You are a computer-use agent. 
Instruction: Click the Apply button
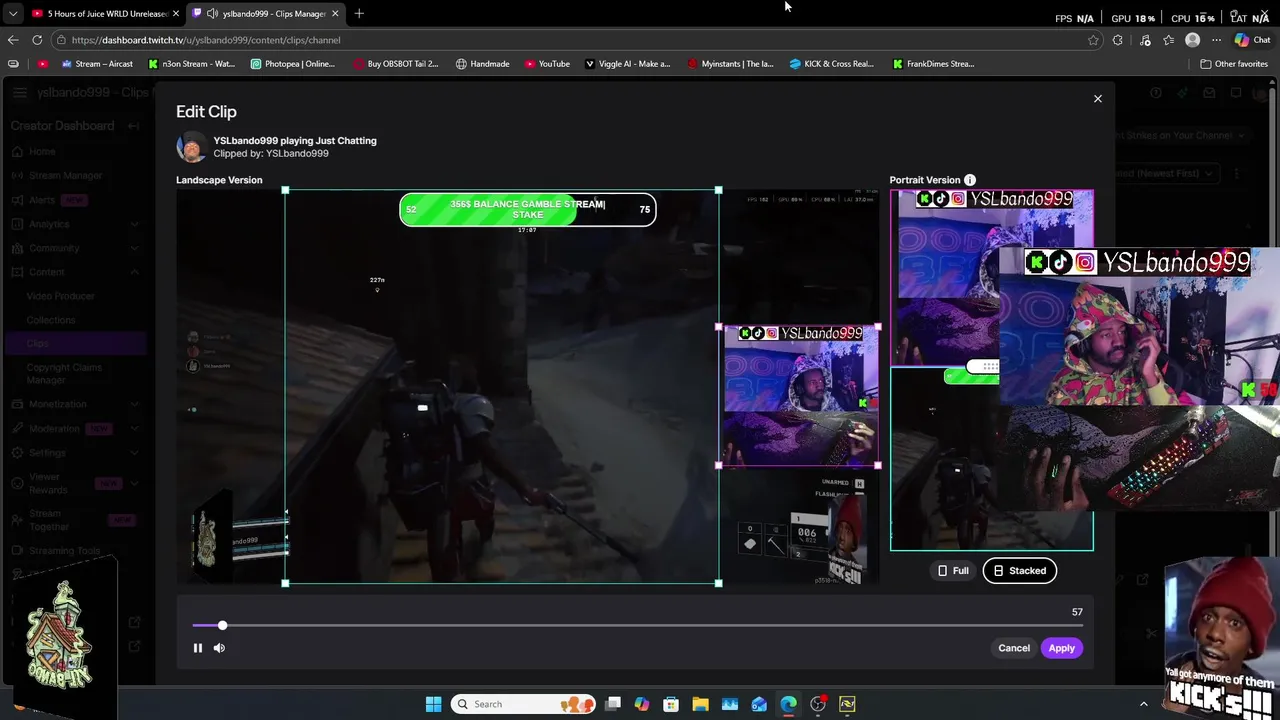point(1061,648)
